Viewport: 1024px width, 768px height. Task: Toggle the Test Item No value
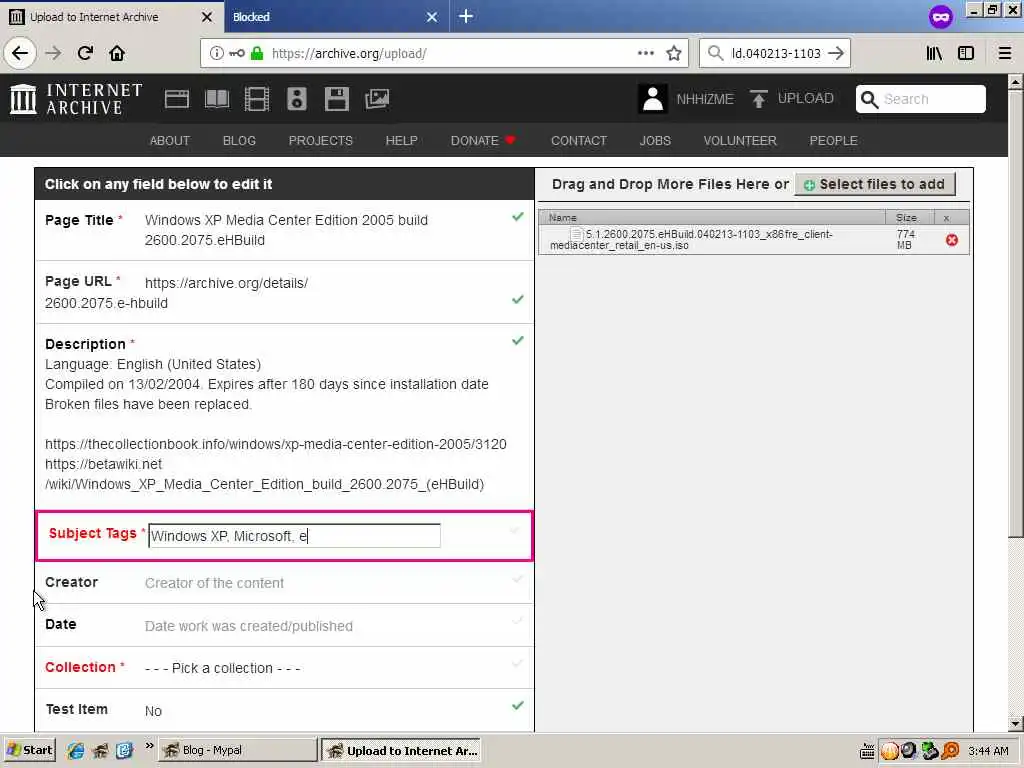153,711
